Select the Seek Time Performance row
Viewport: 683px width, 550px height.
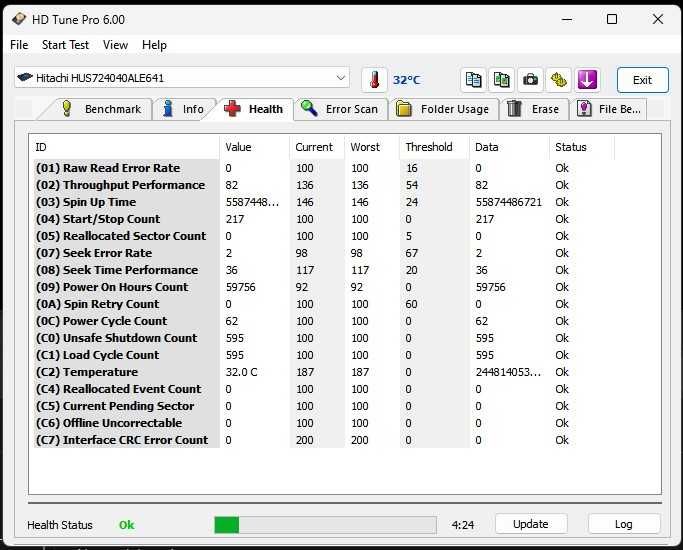pyautogui.click(x=324, y=270)
